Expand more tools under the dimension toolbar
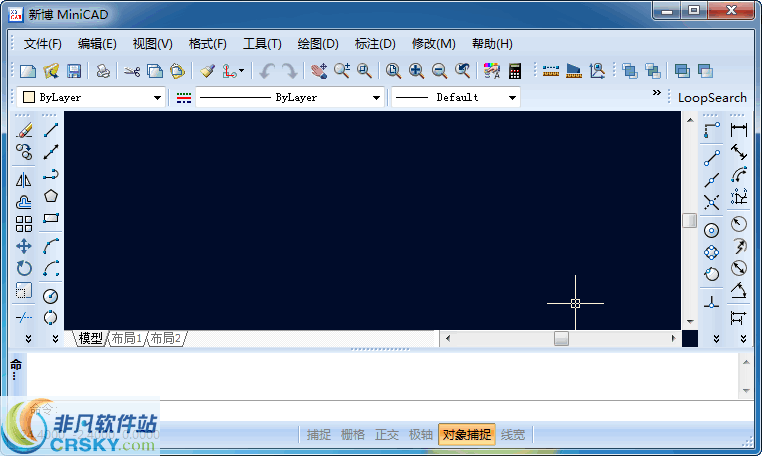The height and width of the screenshot is (456, 762). (743, 338)
